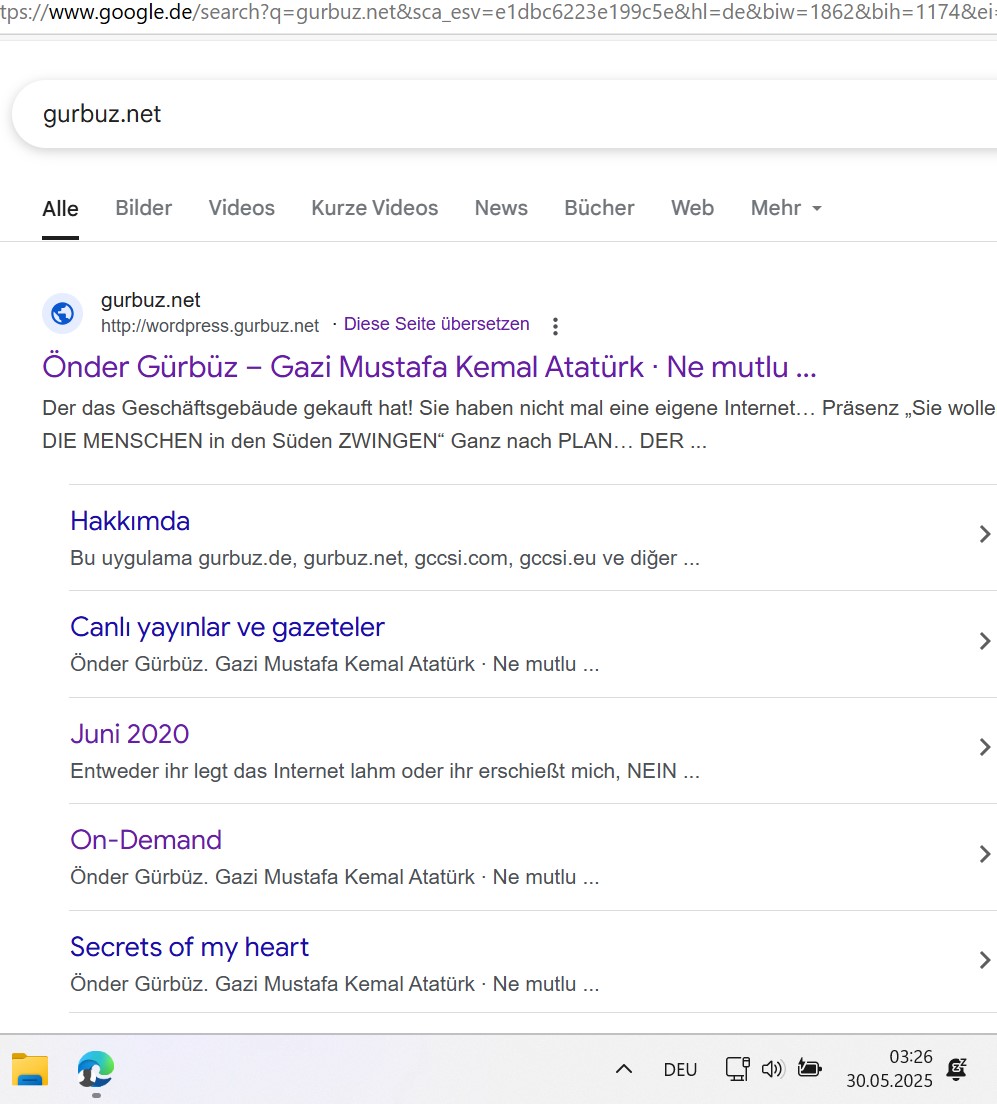Open the Kurze Videos tab

tap(375, 208)
